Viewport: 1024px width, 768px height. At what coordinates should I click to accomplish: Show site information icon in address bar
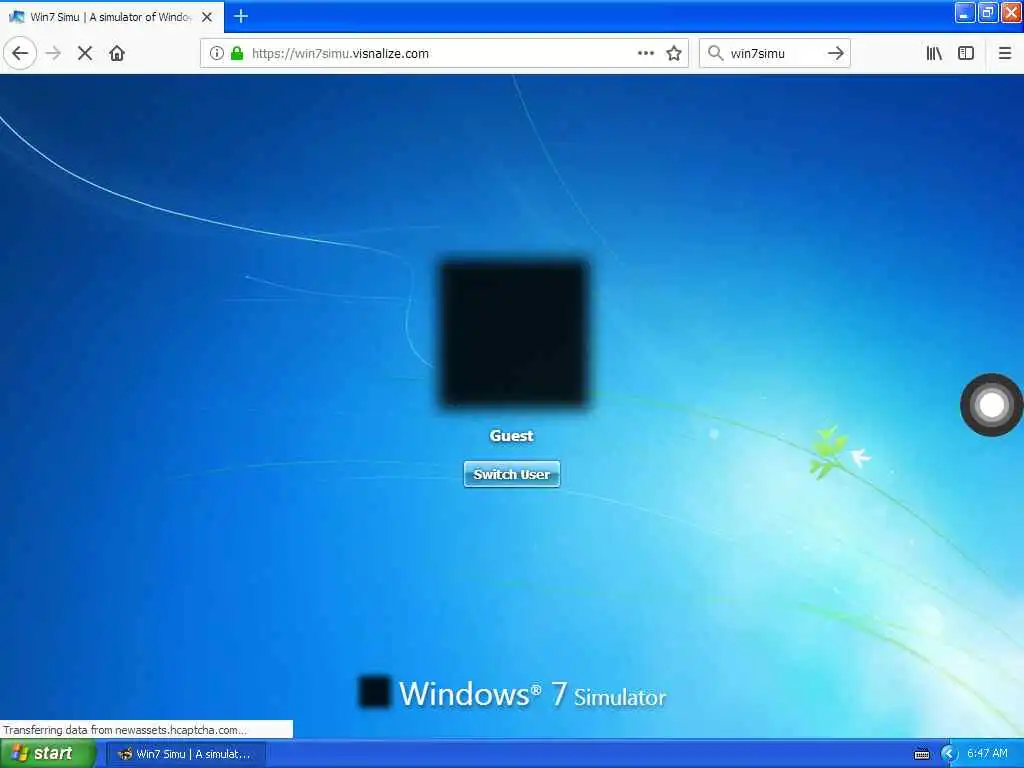[x=217, y=53]
